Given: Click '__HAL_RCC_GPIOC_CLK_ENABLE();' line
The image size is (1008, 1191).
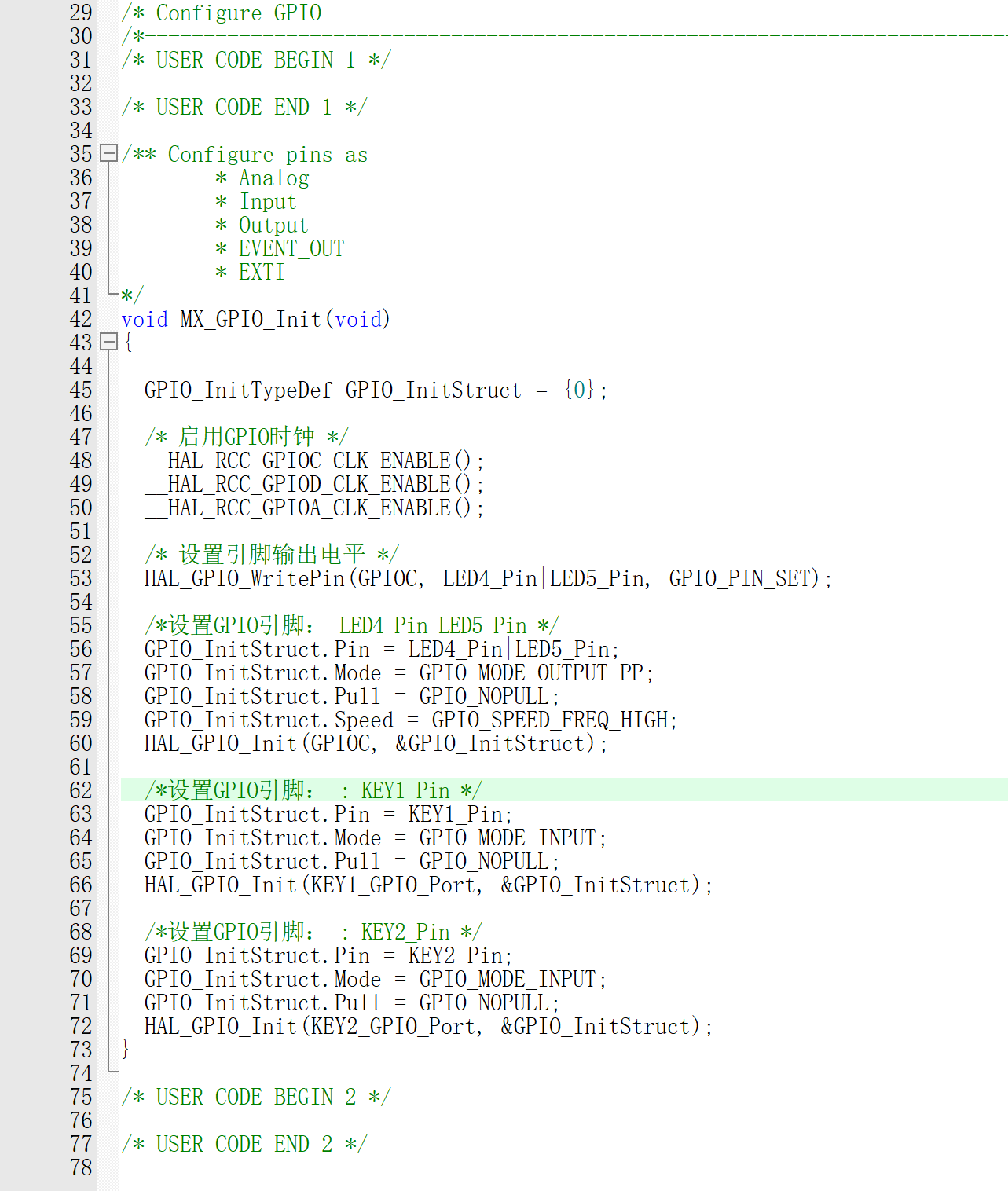Looking at the screenshot, I should pos(314,460).
